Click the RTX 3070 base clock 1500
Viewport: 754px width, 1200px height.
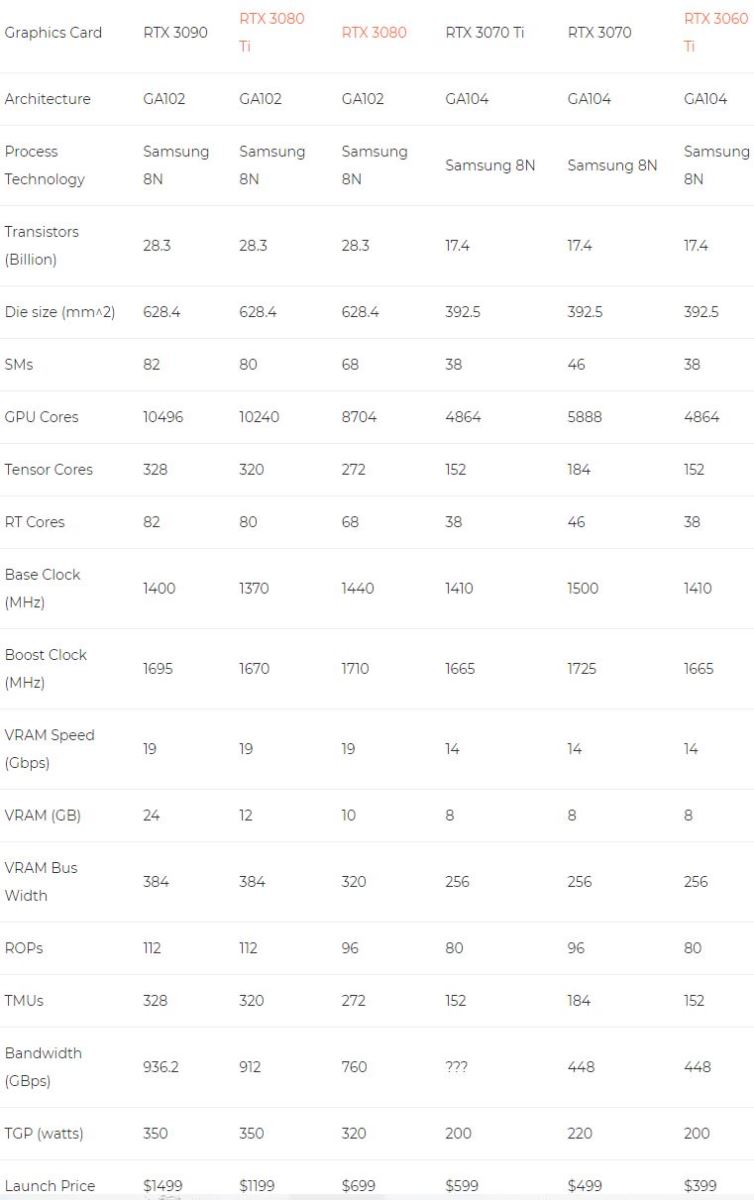coord(582,588)
